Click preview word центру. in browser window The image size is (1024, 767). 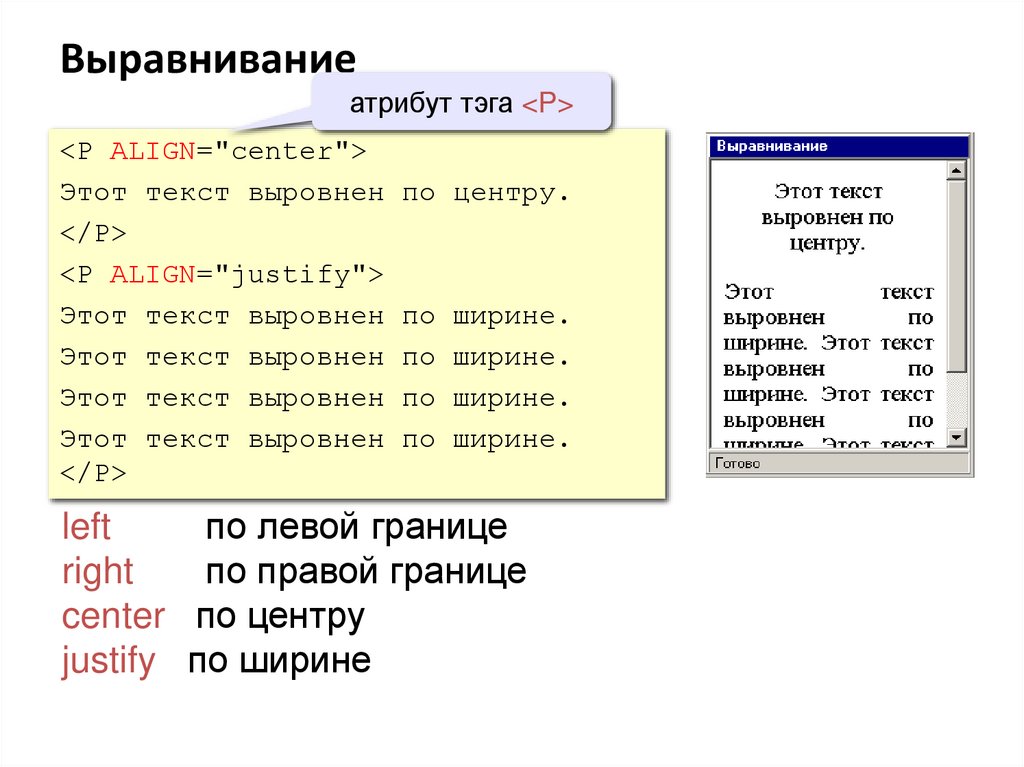point(827,243)
